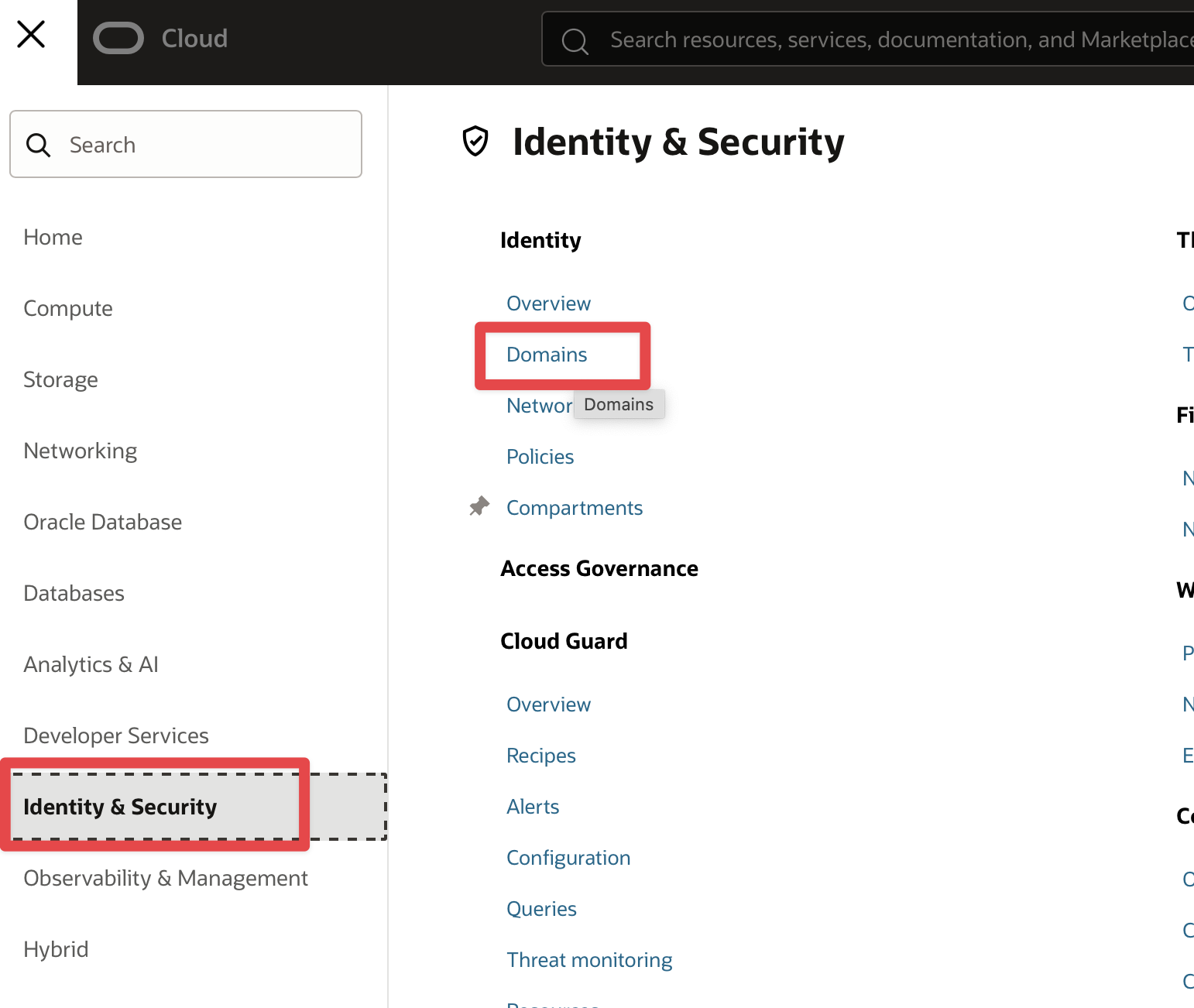The image size is (1194, 1008).
Task: Open Observability & Management category
Action: pos(165,878)
